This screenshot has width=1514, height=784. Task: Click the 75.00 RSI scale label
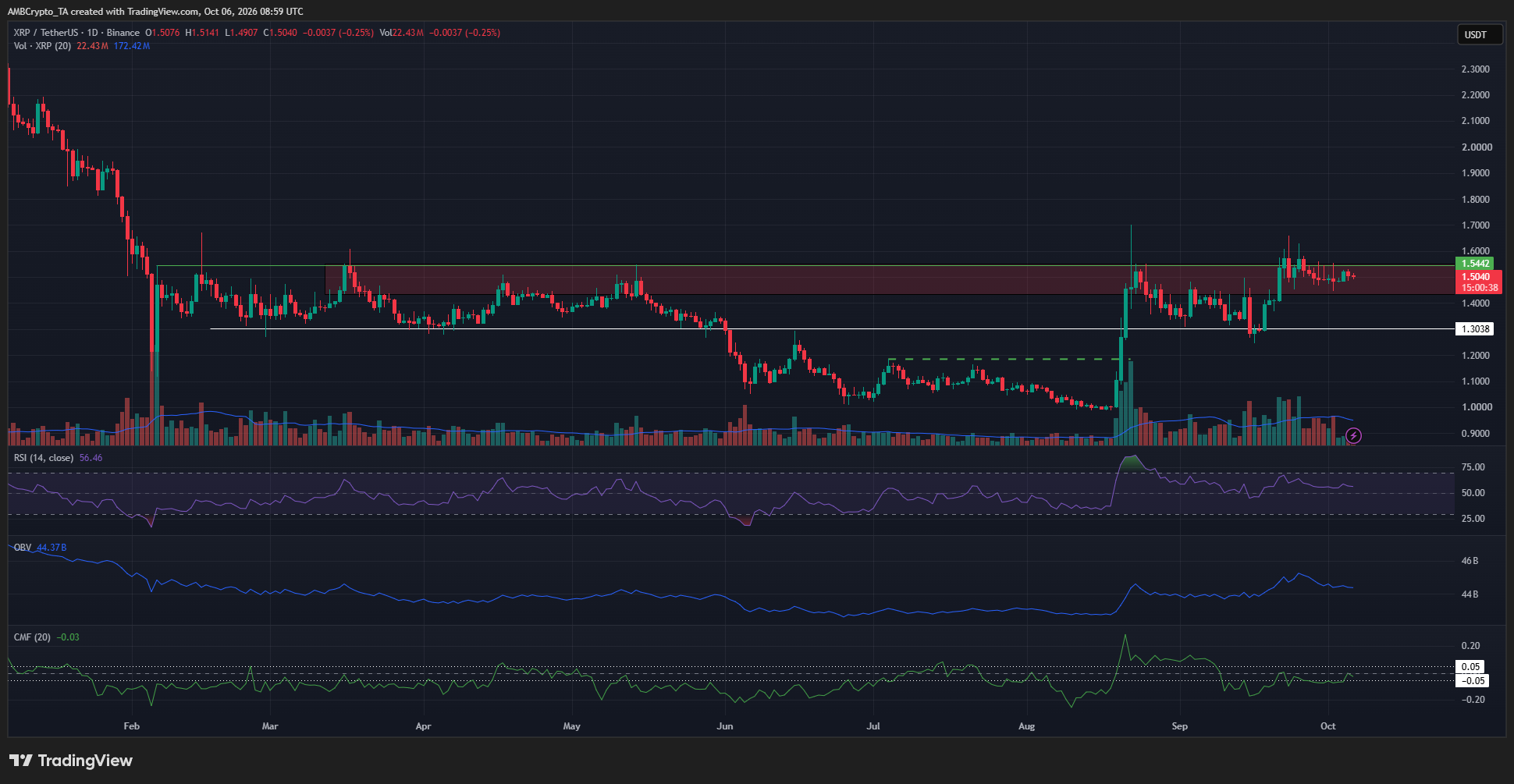(x=1473, y=467)
